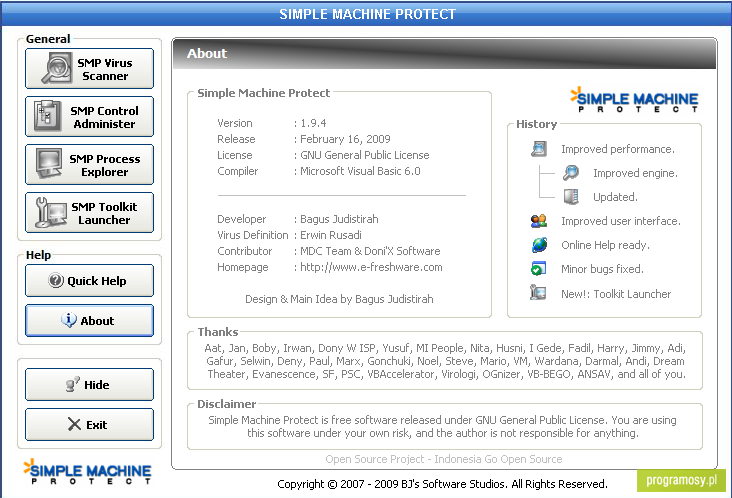This screenshot has width=732, height=498.
Task: Open Quick Help
Action: pyautogui.click(x=89, y=281)
